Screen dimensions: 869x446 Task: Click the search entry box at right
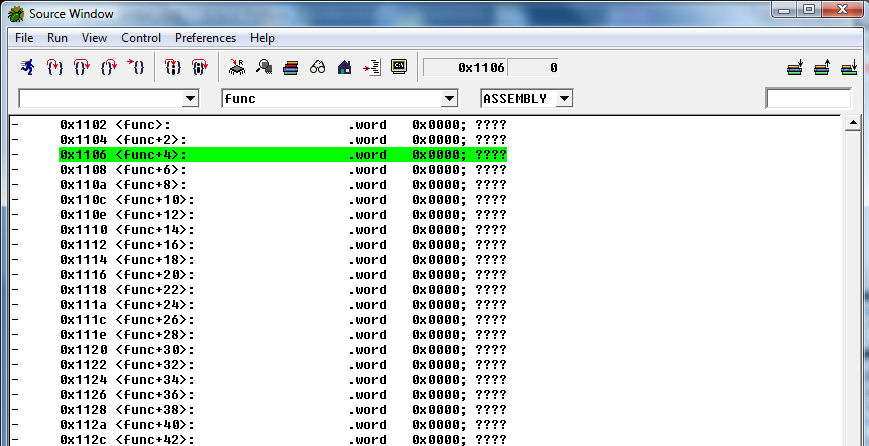(x=808, y=99)
